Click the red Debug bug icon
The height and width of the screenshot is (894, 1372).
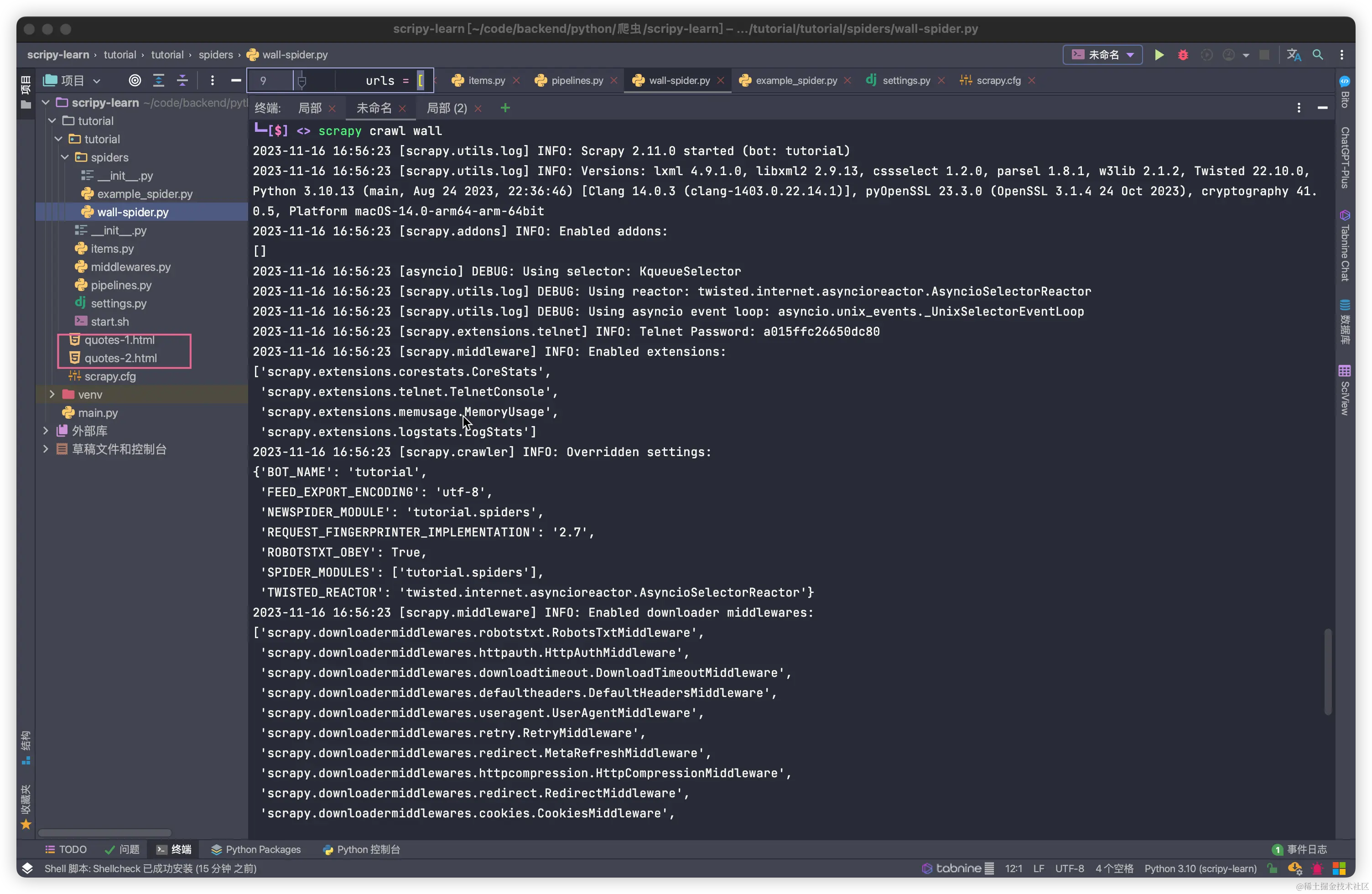[1183, 55]
